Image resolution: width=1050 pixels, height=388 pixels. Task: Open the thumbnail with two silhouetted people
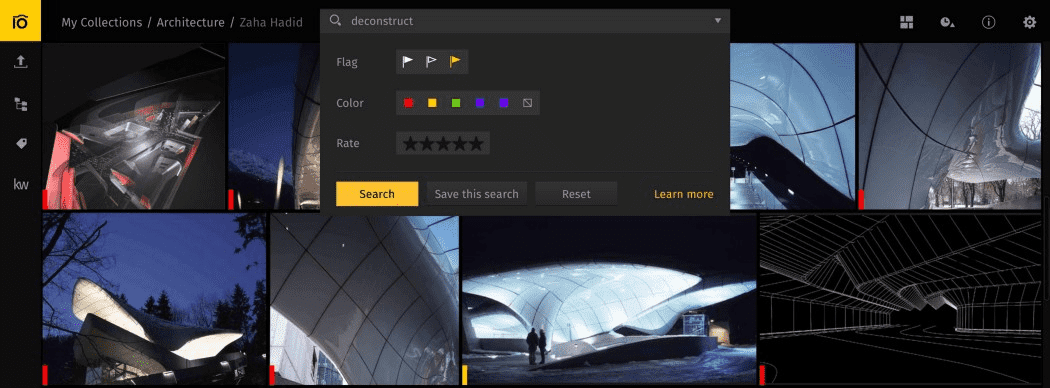click(609, 299)
